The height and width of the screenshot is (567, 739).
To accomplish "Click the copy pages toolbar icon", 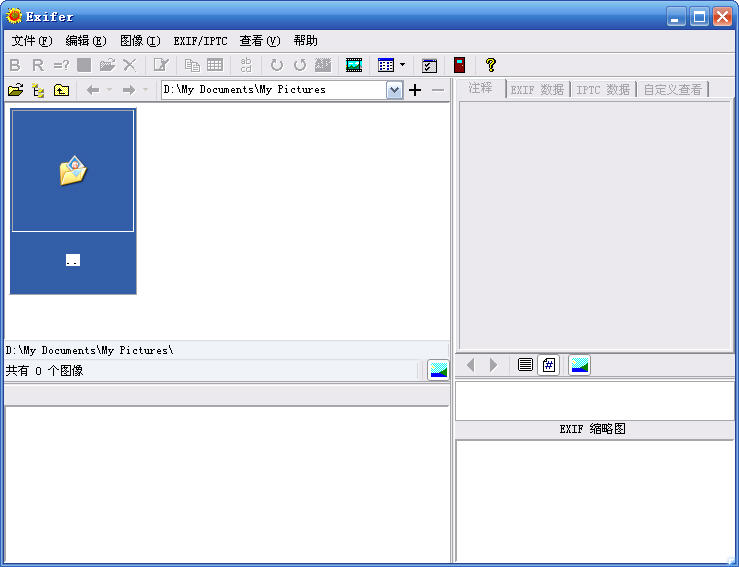I will coord(192,65).
